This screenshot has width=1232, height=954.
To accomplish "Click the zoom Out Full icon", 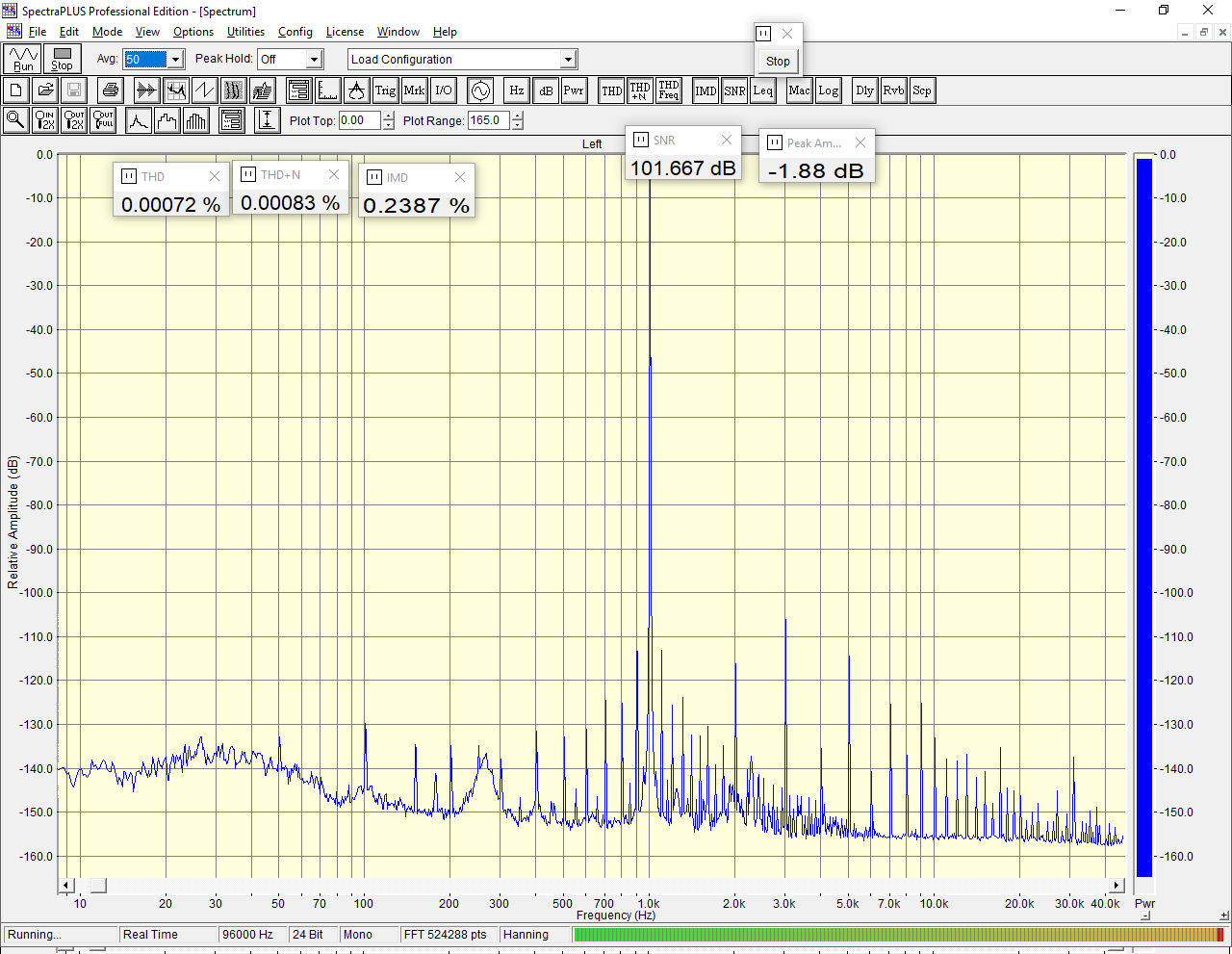I will [x=103, y=120].
